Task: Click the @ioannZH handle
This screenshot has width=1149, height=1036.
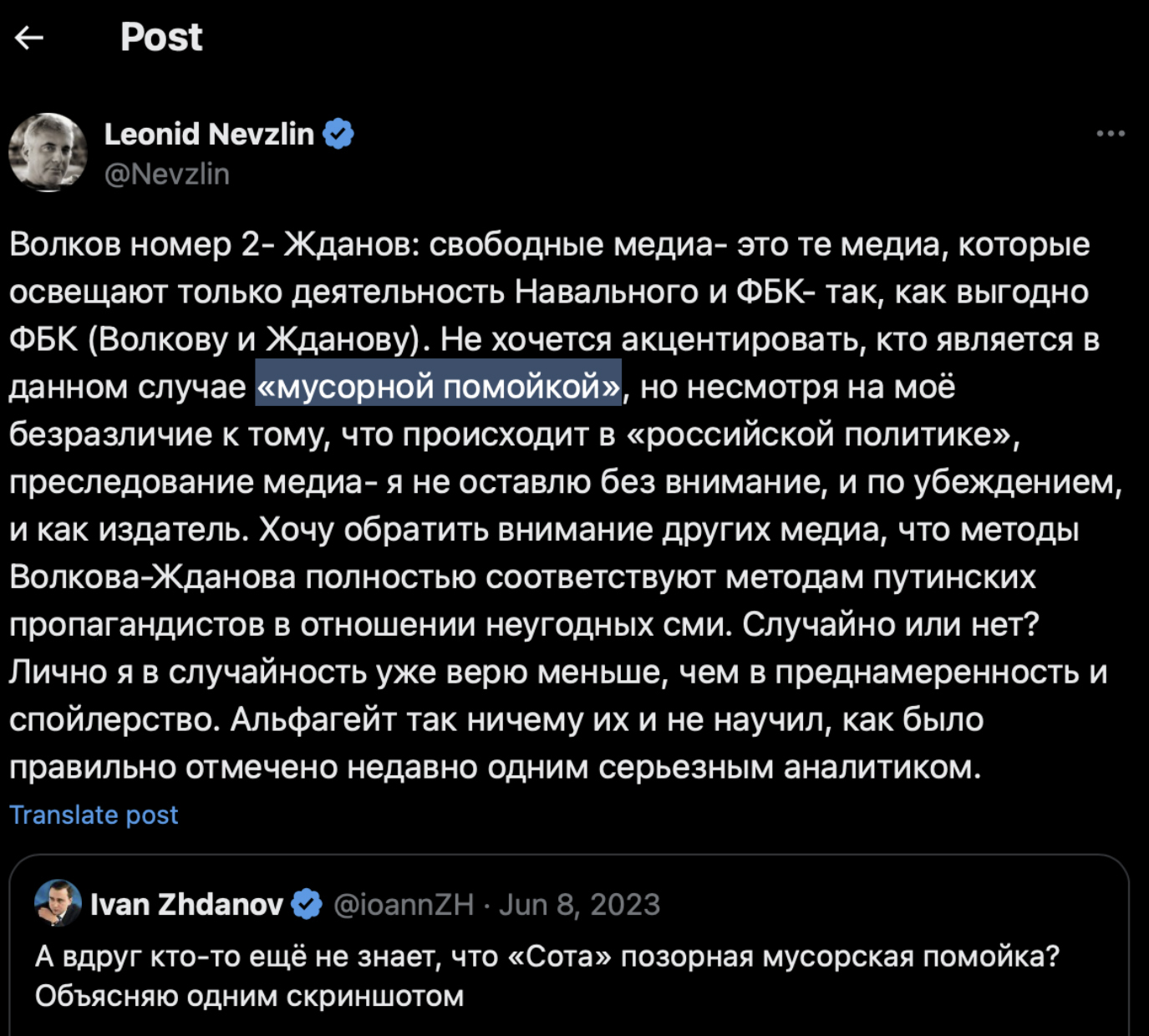Action: point(404,904)
